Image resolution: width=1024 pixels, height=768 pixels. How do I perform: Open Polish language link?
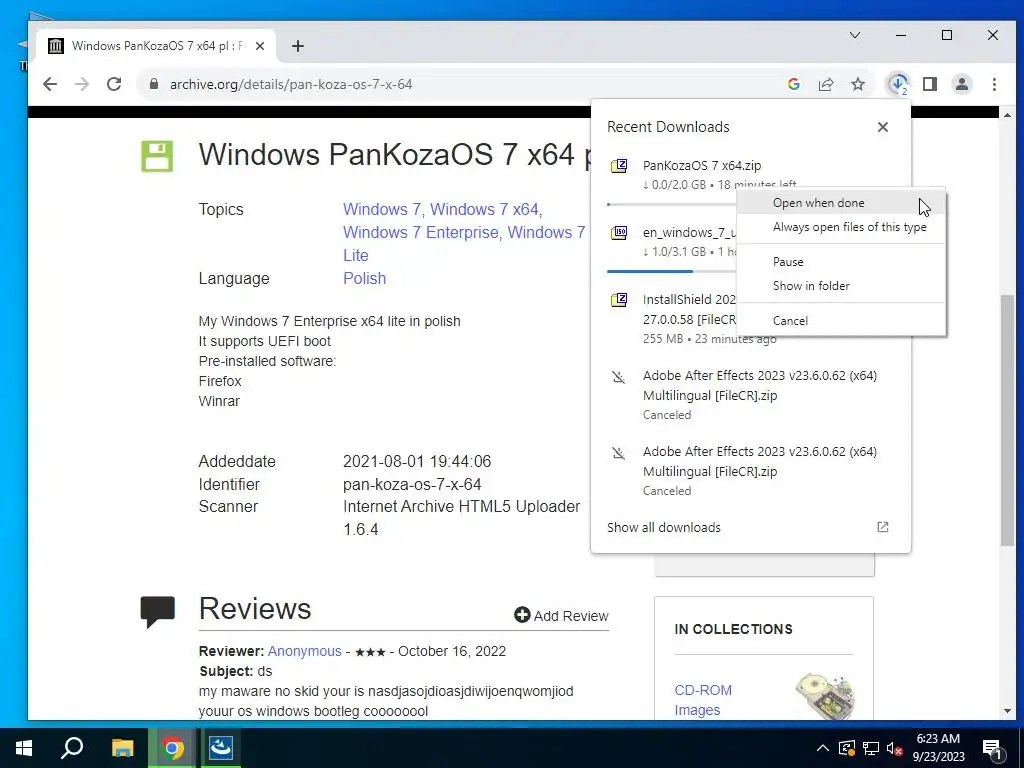coord(364,278)
